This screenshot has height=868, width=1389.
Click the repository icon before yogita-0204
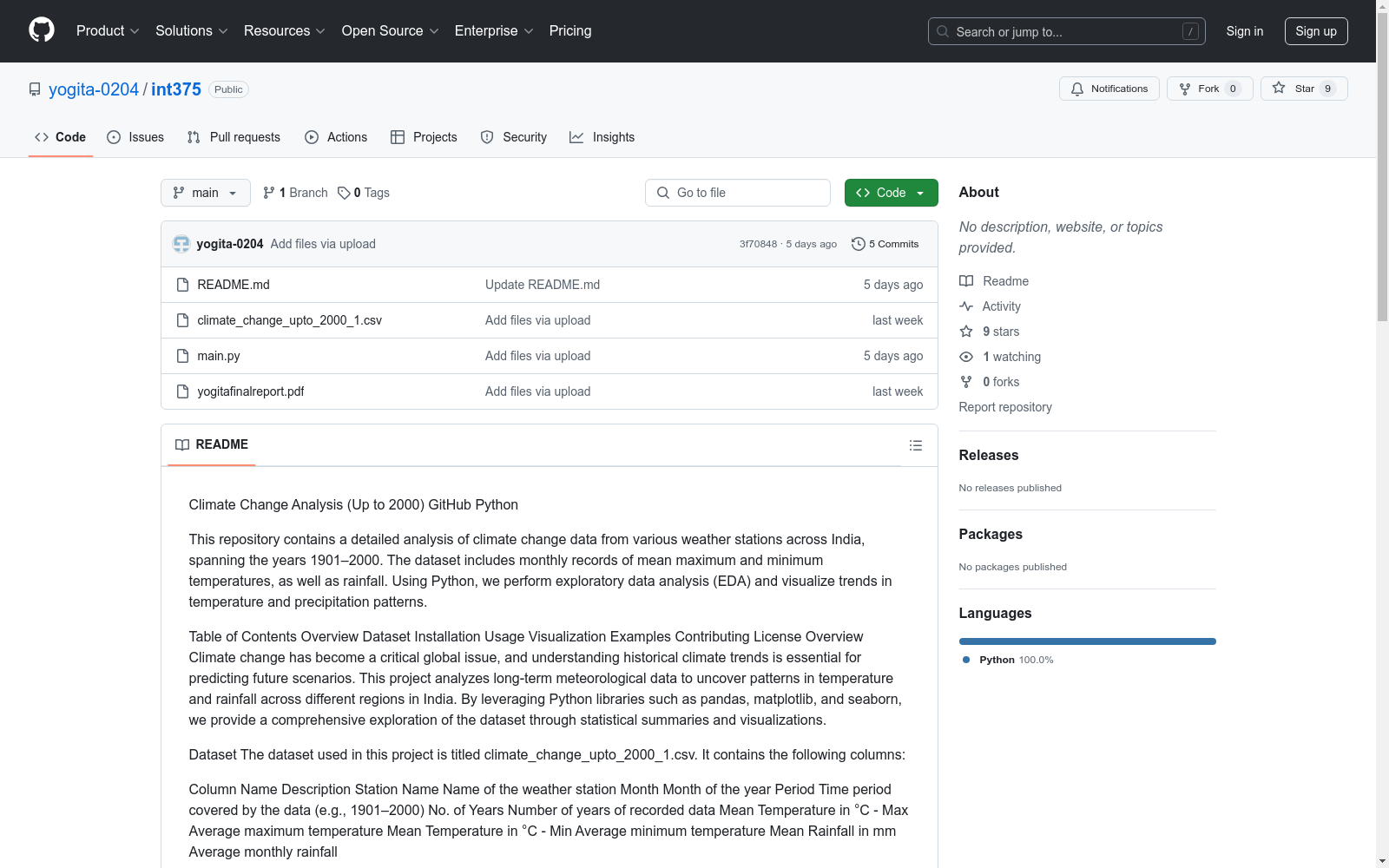pos(35,89)
